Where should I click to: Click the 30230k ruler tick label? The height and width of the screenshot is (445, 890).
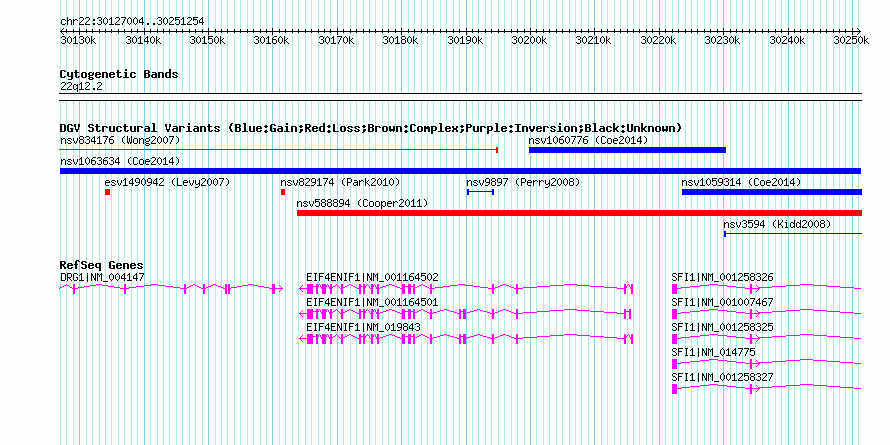coord(723,40)
